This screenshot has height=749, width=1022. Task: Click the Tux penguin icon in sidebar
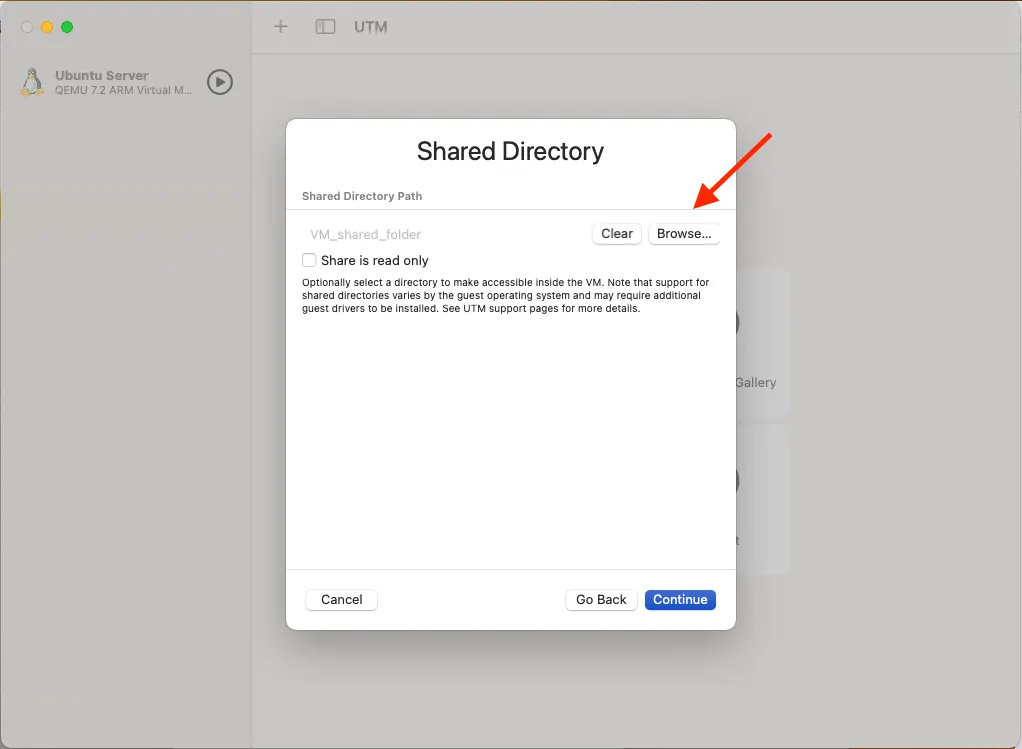(32, 82)
